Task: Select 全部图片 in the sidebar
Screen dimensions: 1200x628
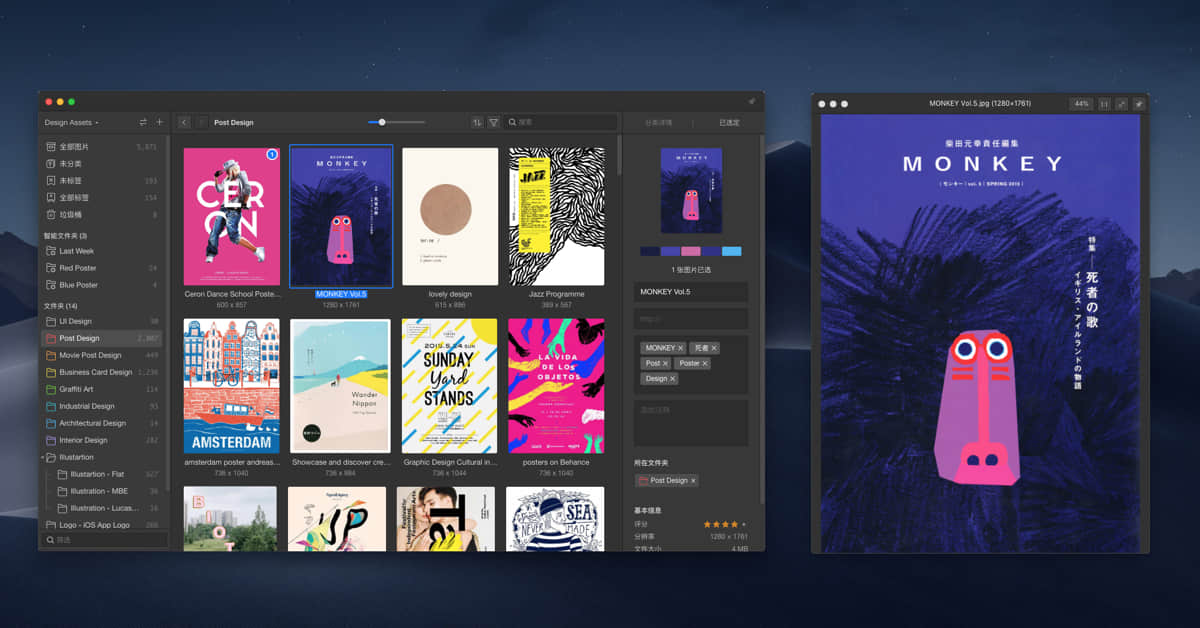Action: [x=102, y=147]
